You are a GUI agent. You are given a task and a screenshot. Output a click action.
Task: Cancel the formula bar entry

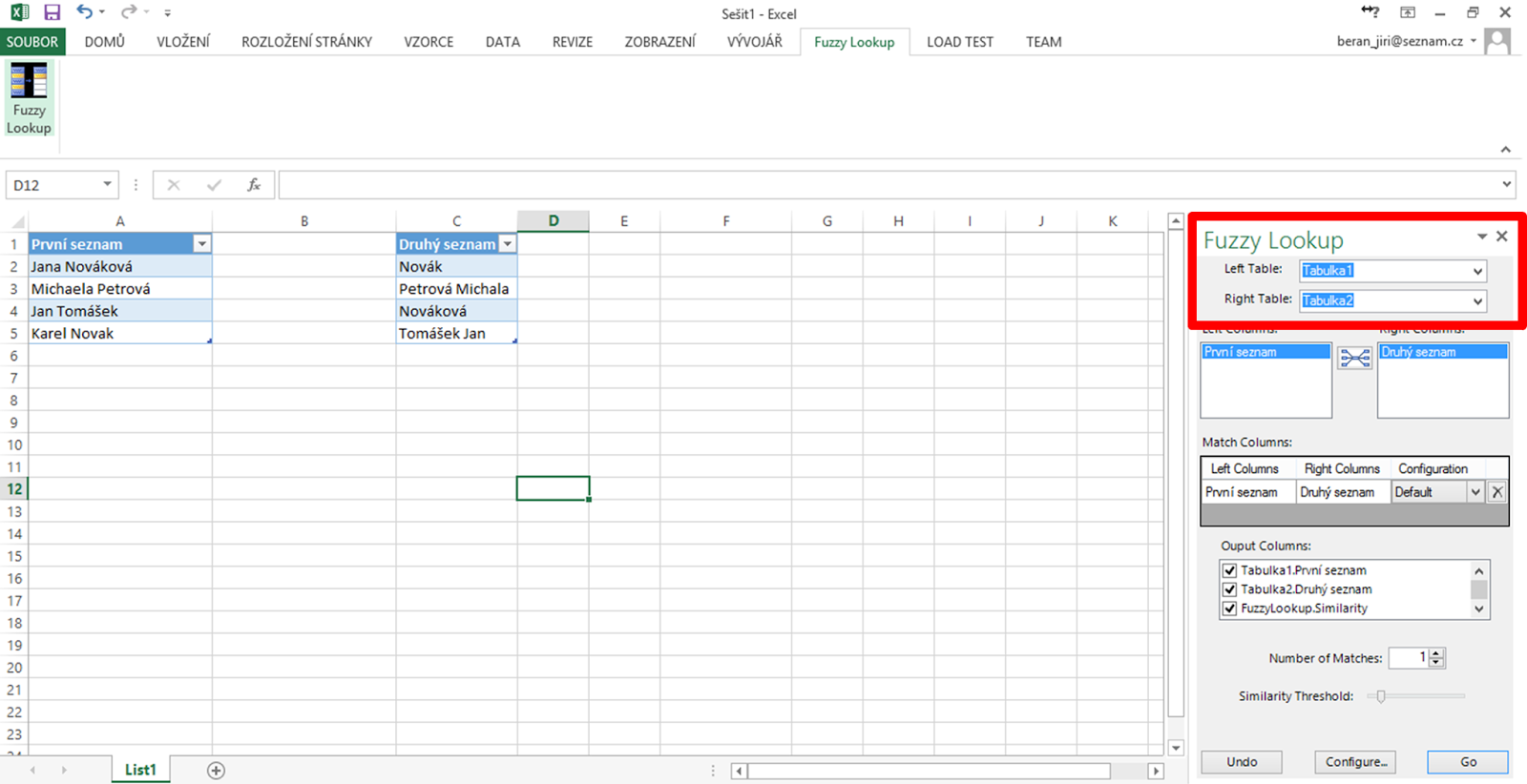[x=174, y=185]
